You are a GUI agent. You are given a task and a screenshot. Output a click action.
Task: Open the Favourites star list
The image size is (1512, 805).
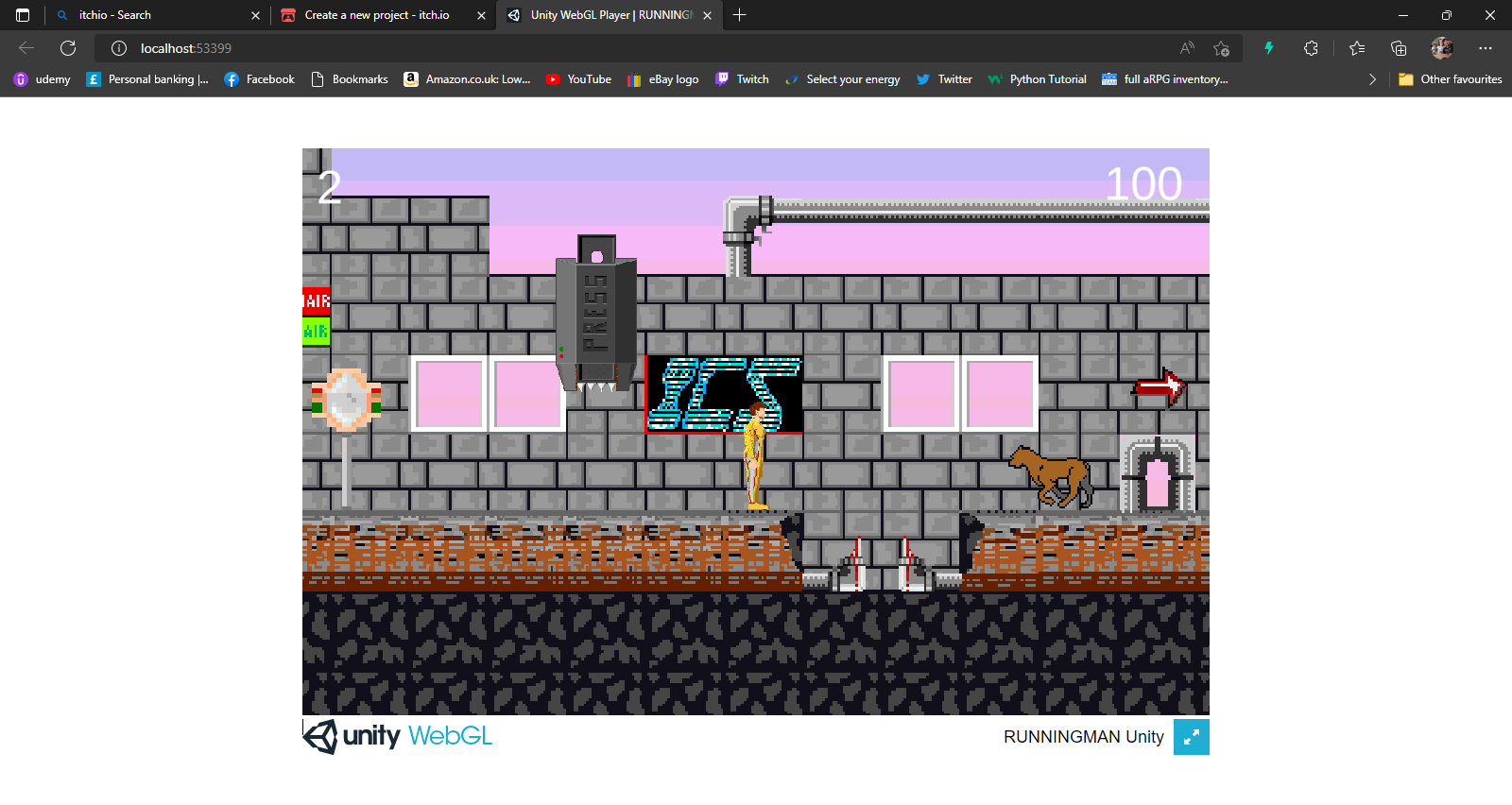[1357, 48]
